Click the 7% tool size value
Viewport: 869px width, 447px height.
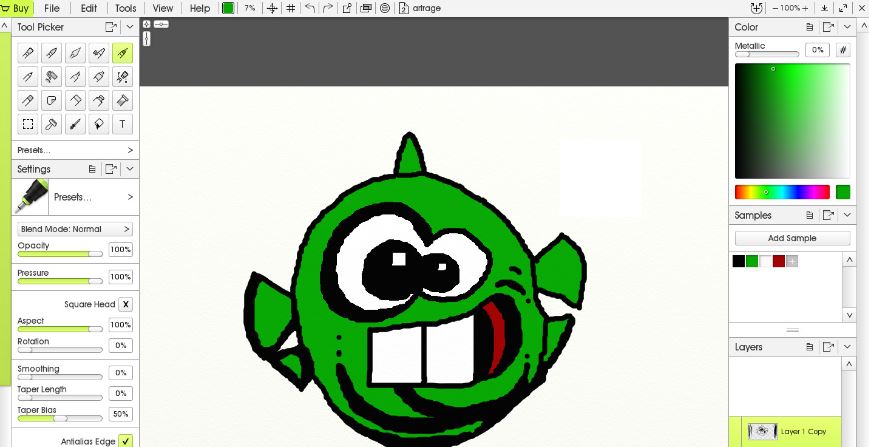[249, 8]
